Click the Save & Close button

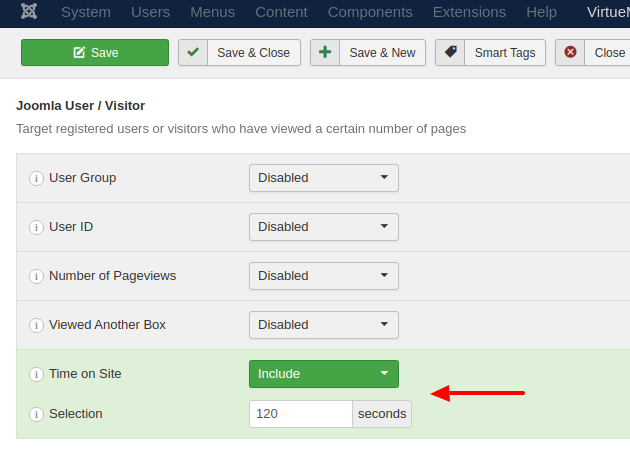pyautogui.click(x=239, y=53)
